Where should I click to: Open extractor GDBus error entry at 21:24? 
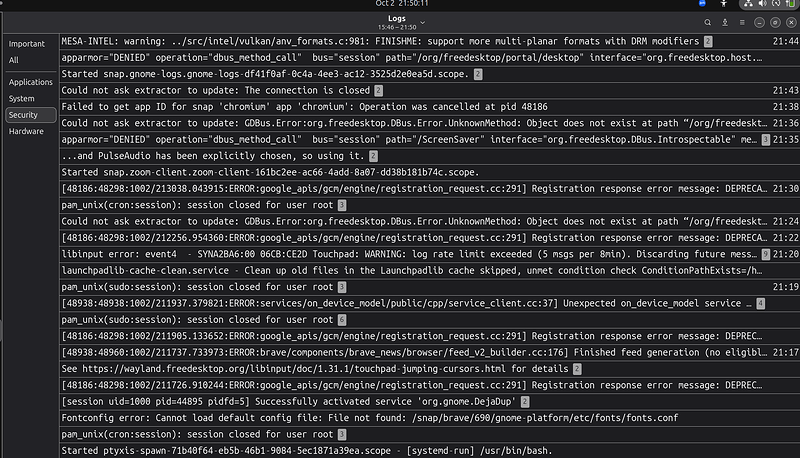pos(430,221)
